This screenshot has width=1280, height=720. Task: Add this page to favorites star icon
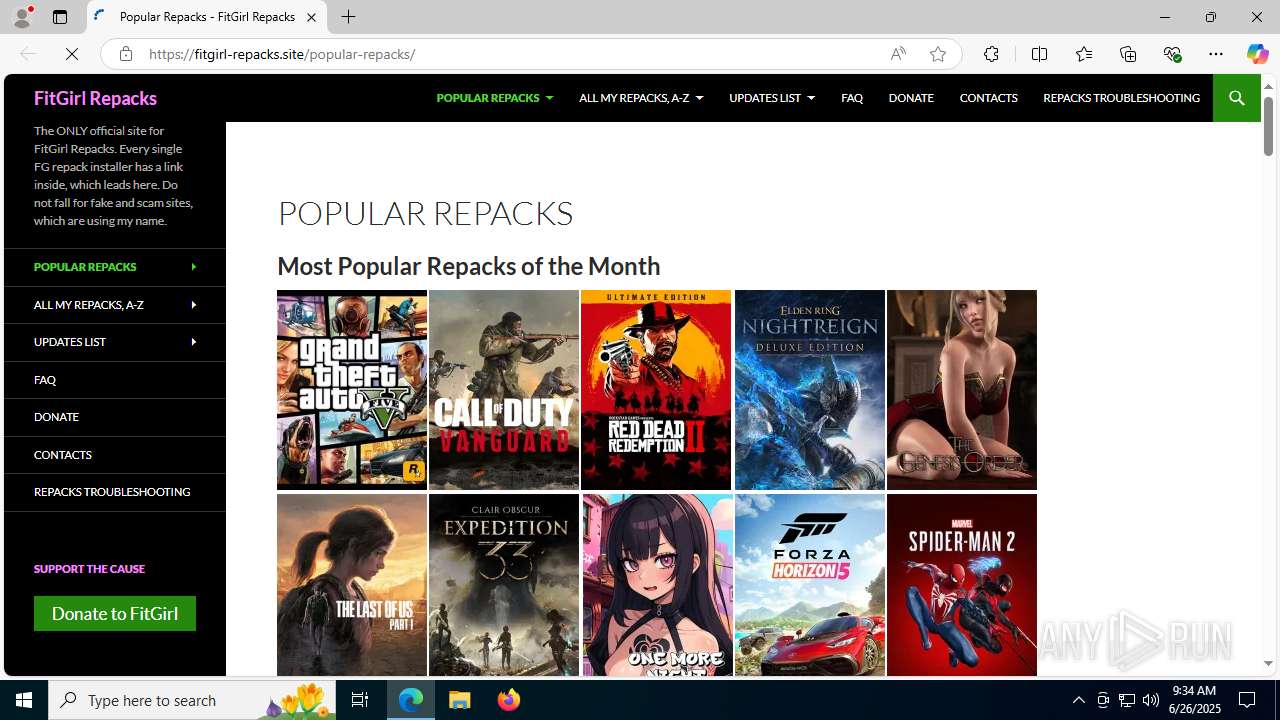coord(938,54)
